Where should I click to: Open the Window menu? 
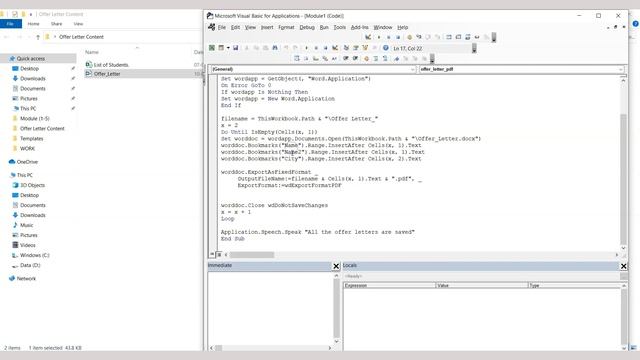(x=383, y=27)
